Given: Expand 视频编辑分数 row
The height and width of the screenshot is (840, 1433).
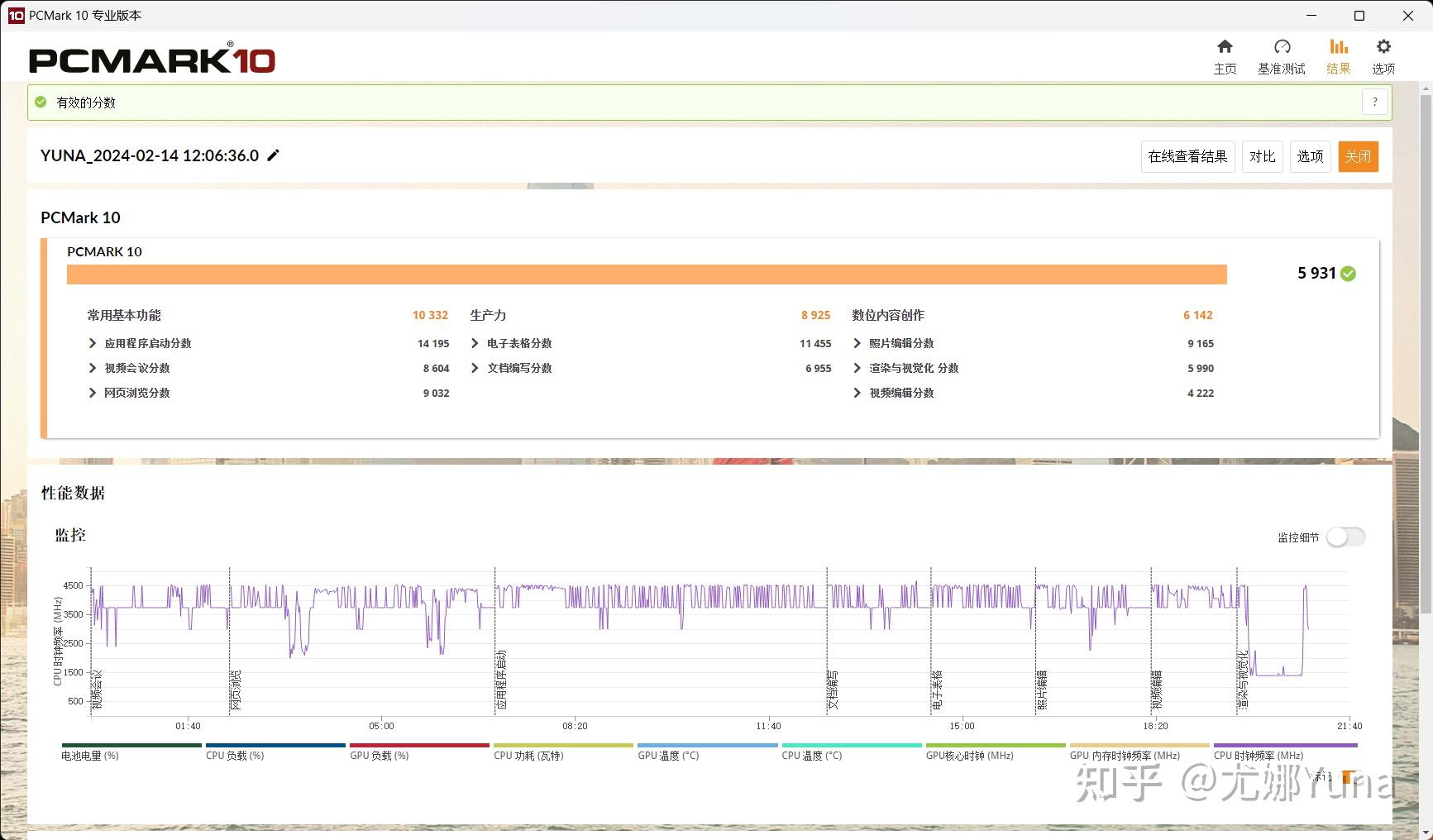Looking at the screenshot, I should [x=857, y=393].
